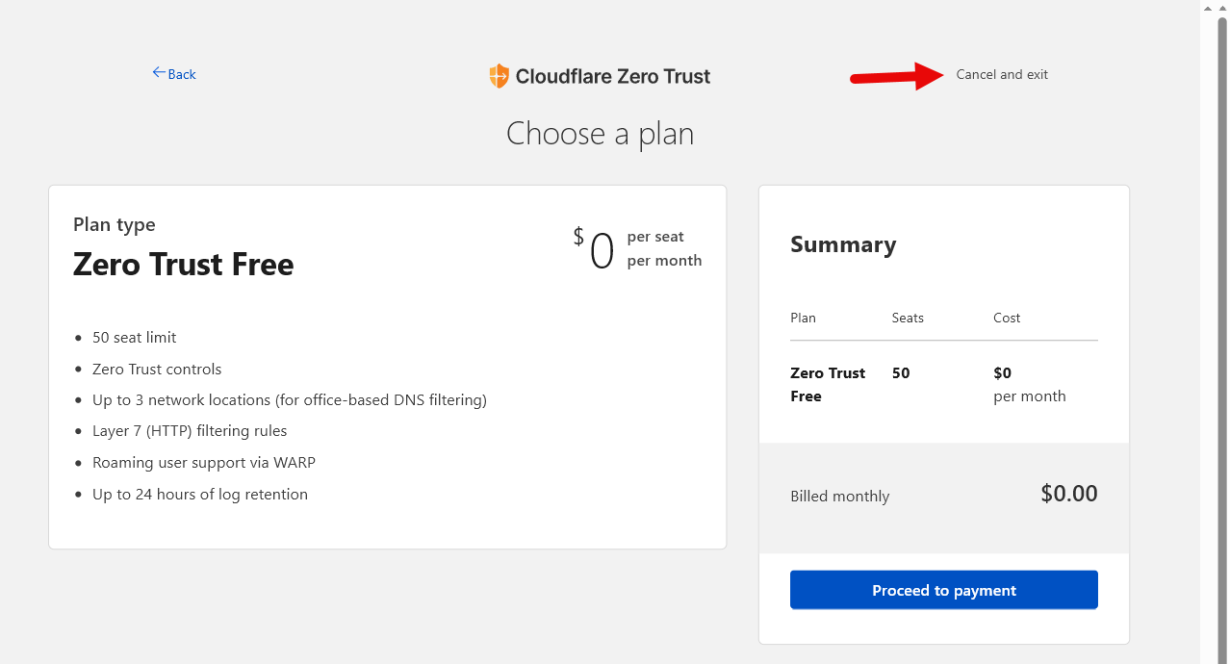Image resolution: width=1230 pixels, height=664 pixels.
Task: Click the network locations DNS filtering bullet
Action: 289,400
